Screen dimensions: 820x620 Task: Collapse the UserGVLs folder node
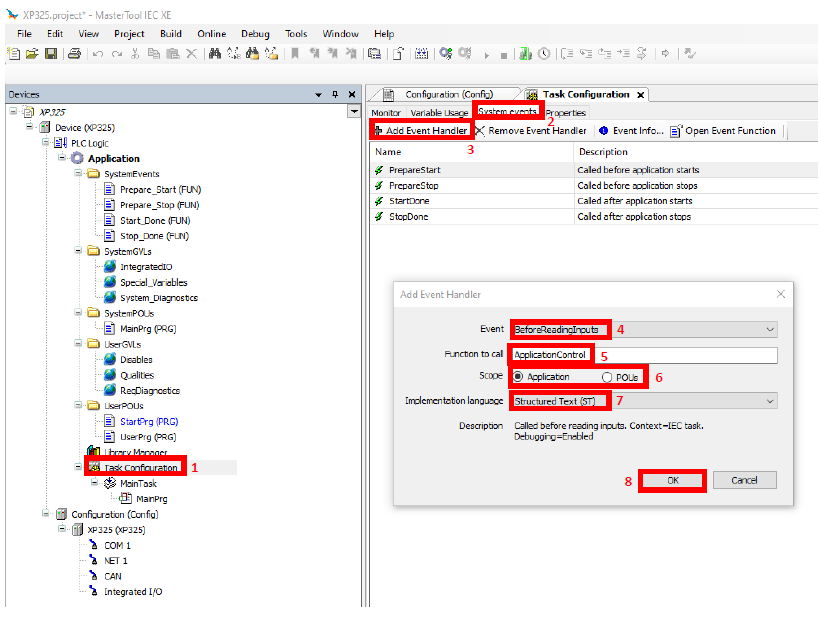pyautogui.click(x=79, y=344)
